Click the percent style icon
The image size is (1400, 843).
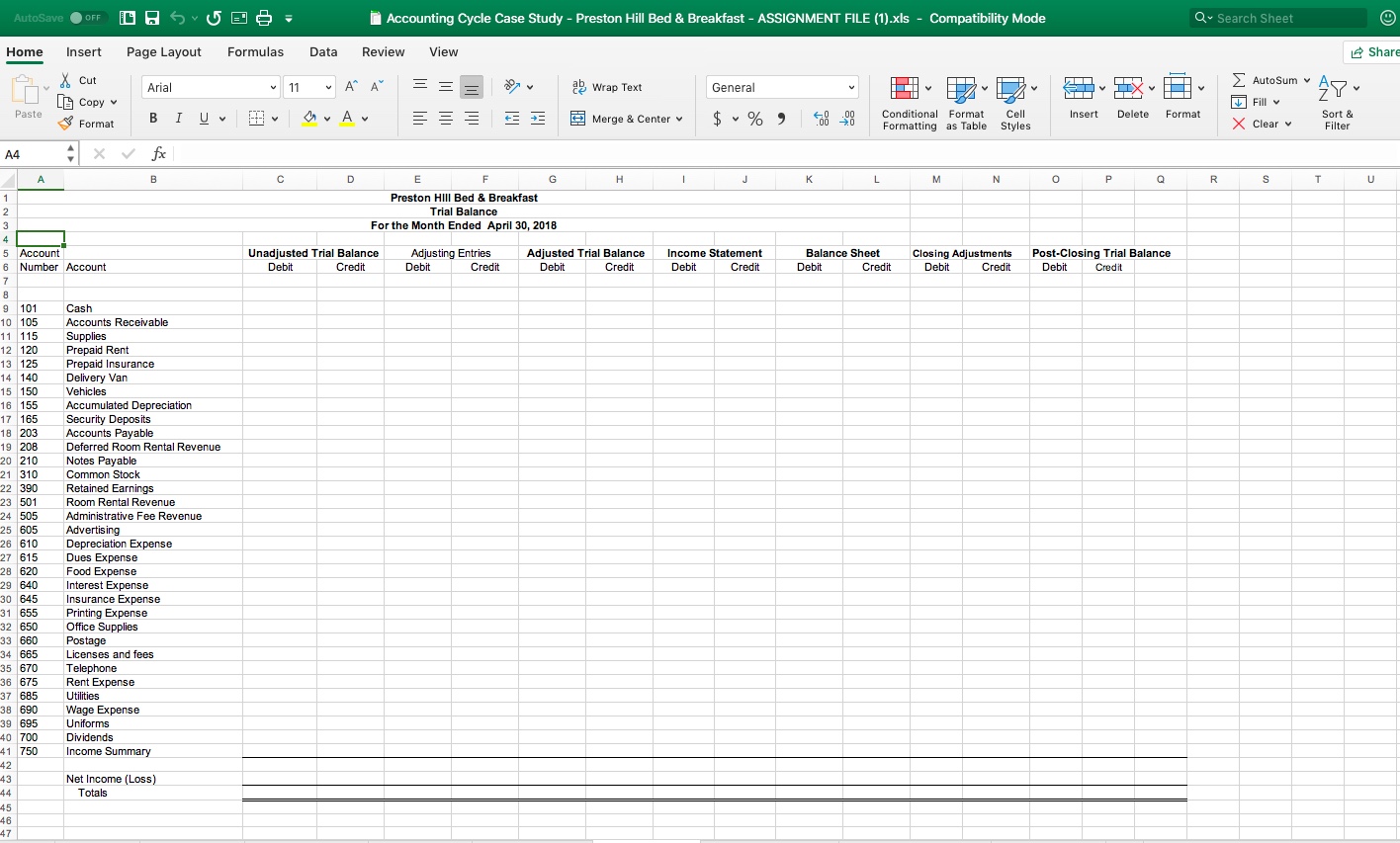[756, 118]
